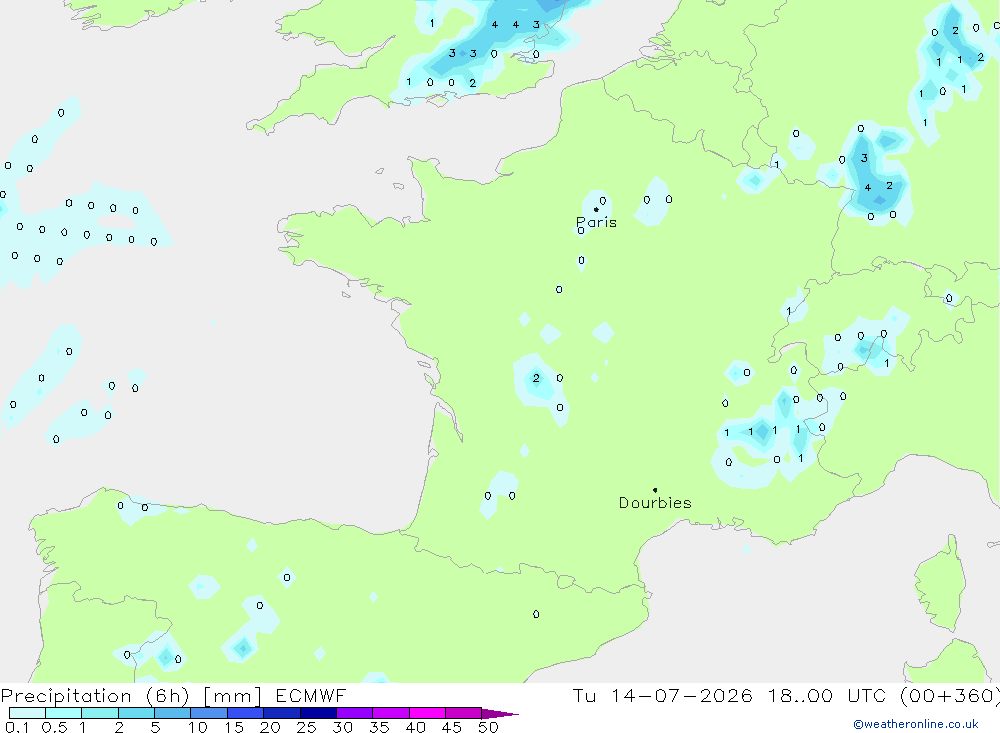The image size is (1000, 733).
Task: Click the Precipitation (6h) [mm] title
Action: [131, 695]
